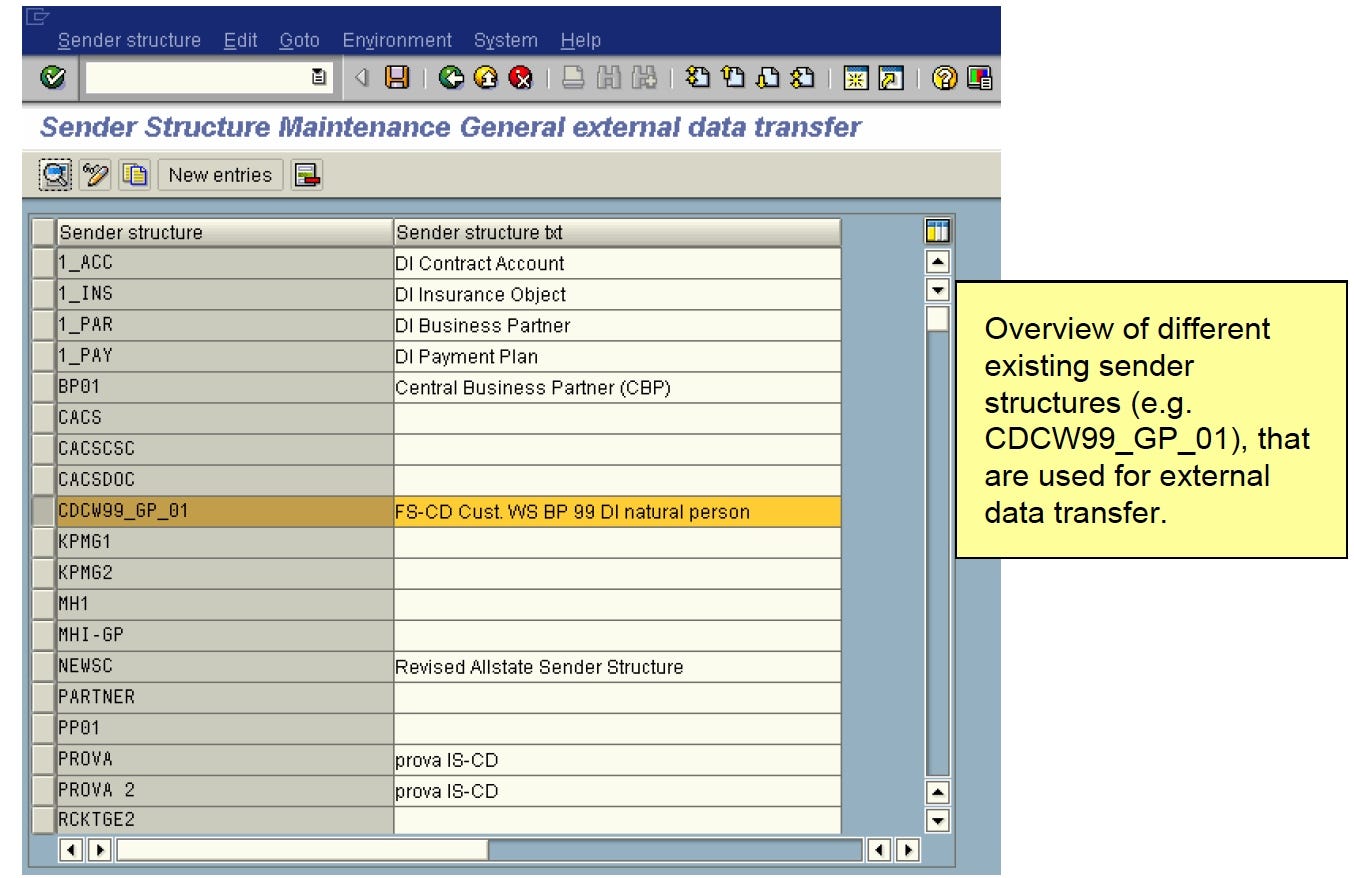Open the Goto menu
The height and width of the screenshot is (878, 1354).
coord(299,40)
